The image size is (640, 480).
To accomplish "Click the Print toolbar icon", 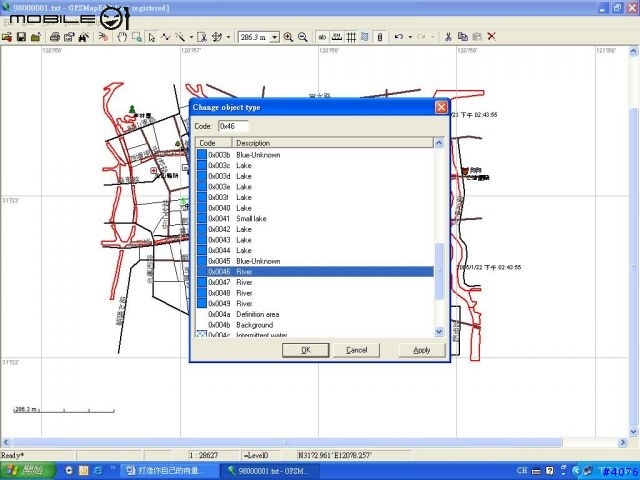I will [x=54, y=37].
